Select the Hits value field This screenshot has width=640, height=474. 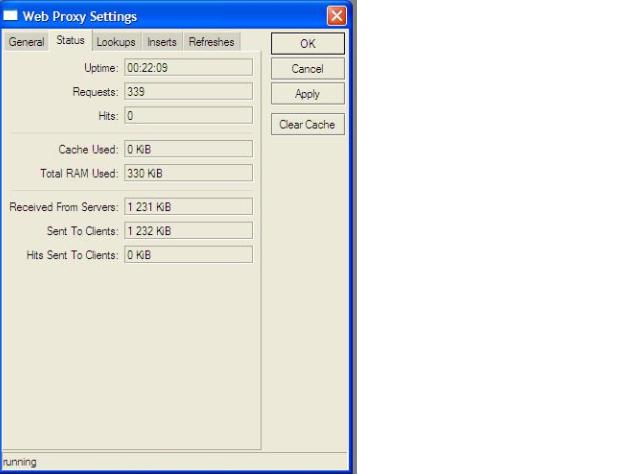click(x=189, y=116)
